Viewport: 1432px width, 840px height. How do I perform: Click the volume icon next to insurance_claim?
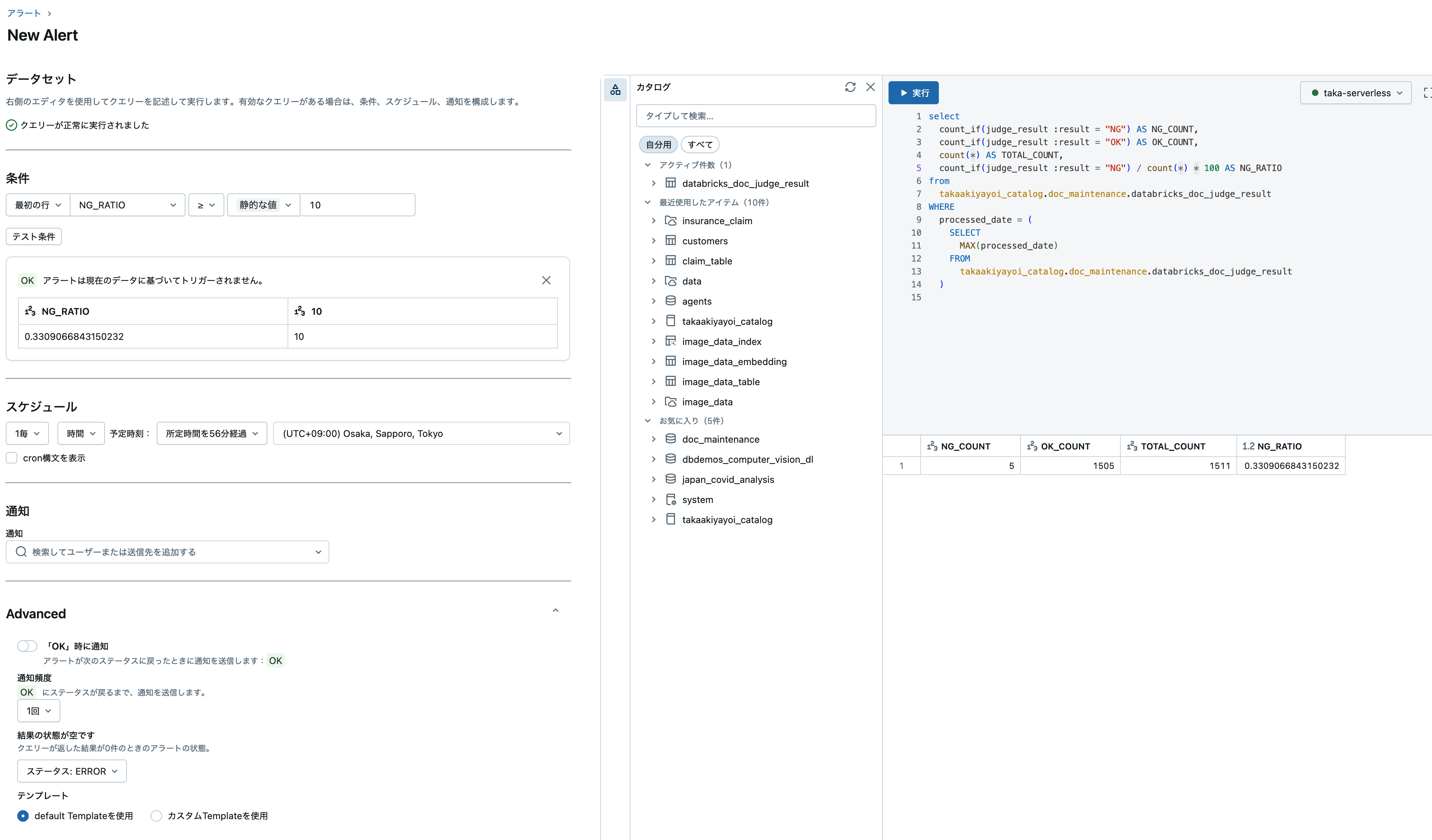(x=671, y=220)
